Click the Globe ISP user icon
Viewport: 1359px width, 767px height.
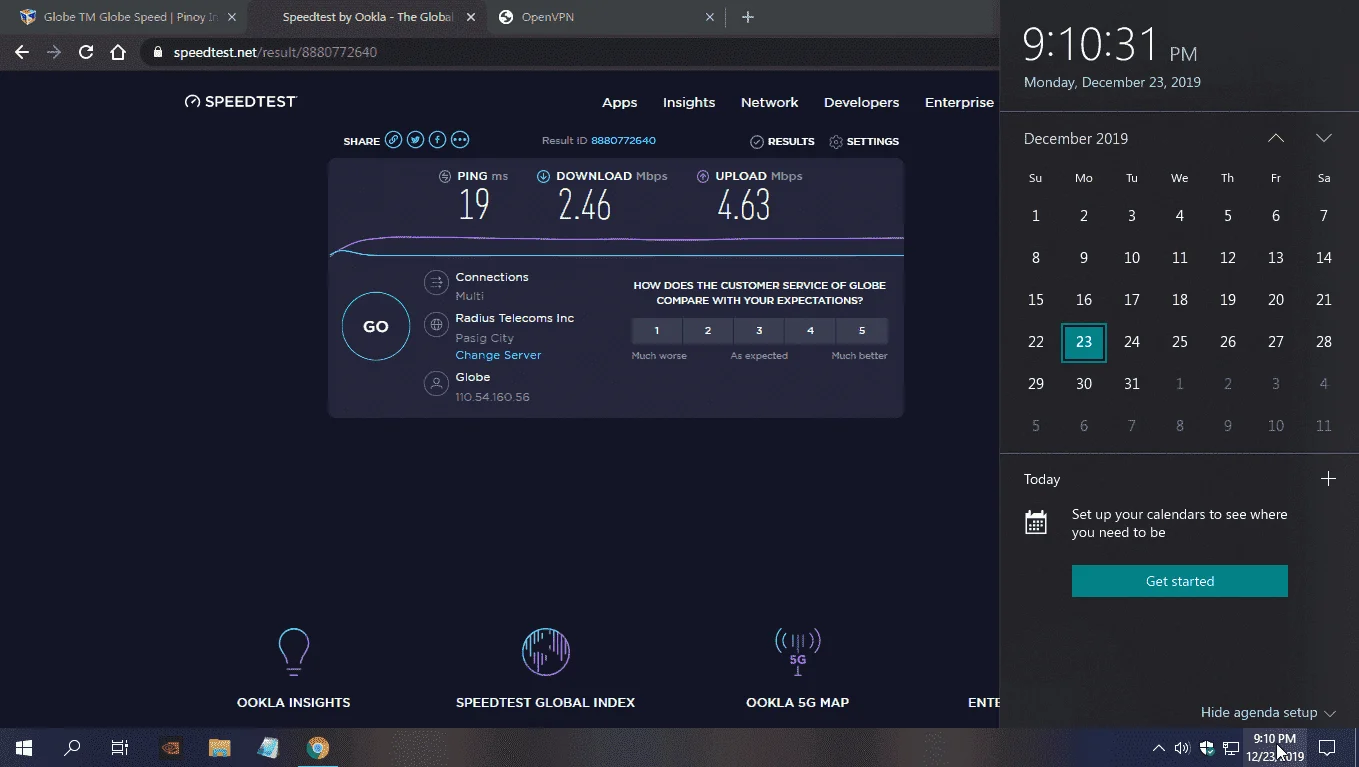click(x=436, y=384)
